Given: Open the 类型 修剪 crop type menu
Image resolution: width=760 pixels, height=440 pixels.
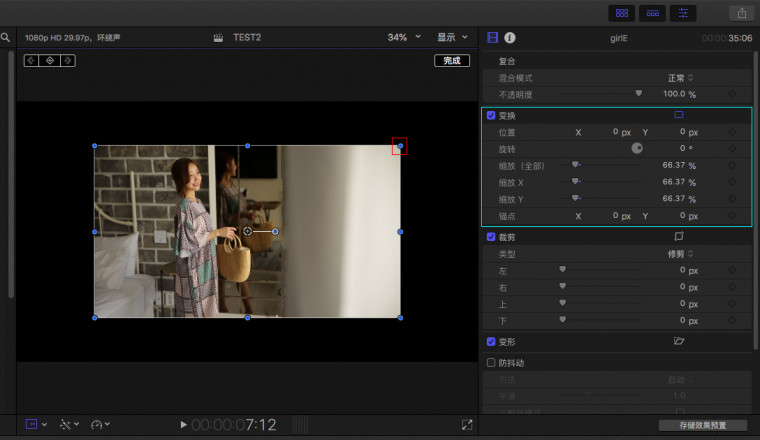Looking at the screenshot, I should click(680, 254).
